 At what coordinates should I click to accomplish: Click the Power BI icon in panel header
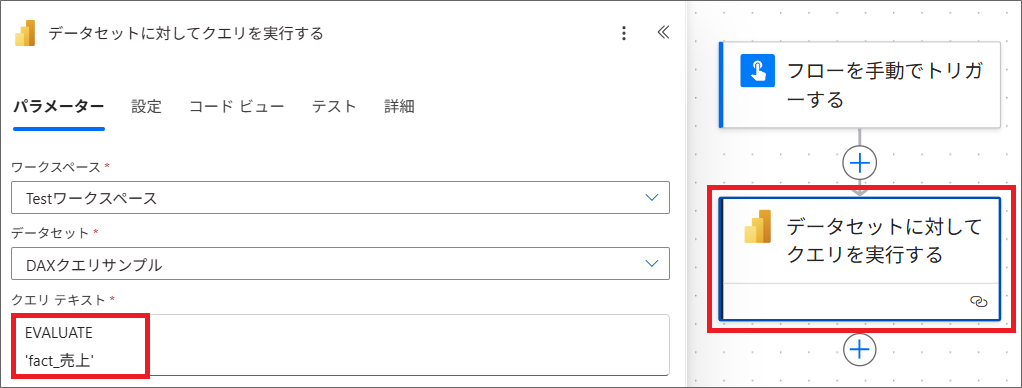25,34
